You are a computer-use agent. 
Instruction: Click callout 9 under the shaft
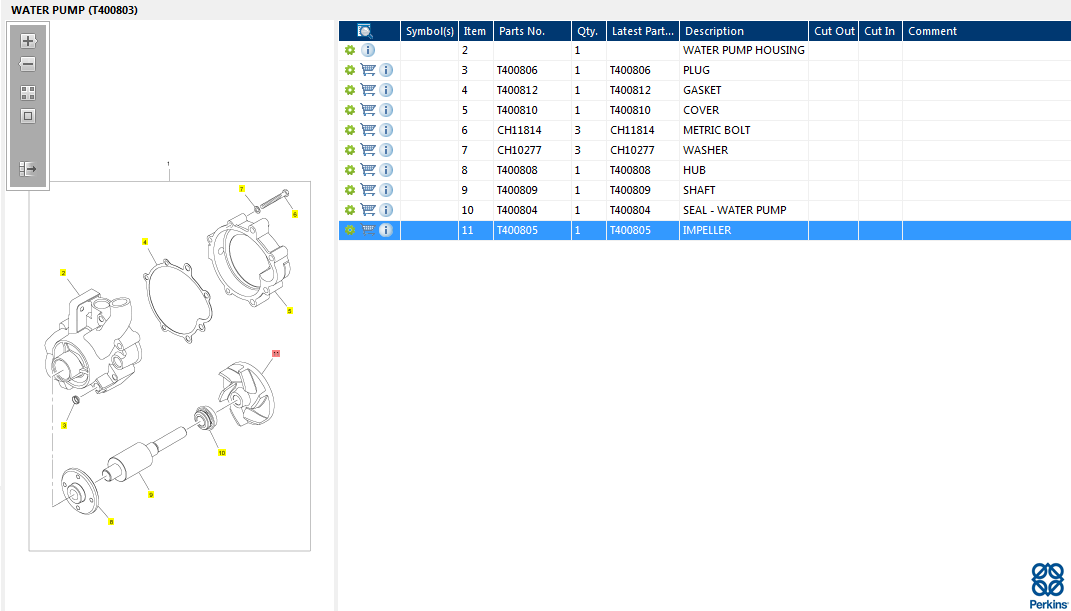(151, 494)
